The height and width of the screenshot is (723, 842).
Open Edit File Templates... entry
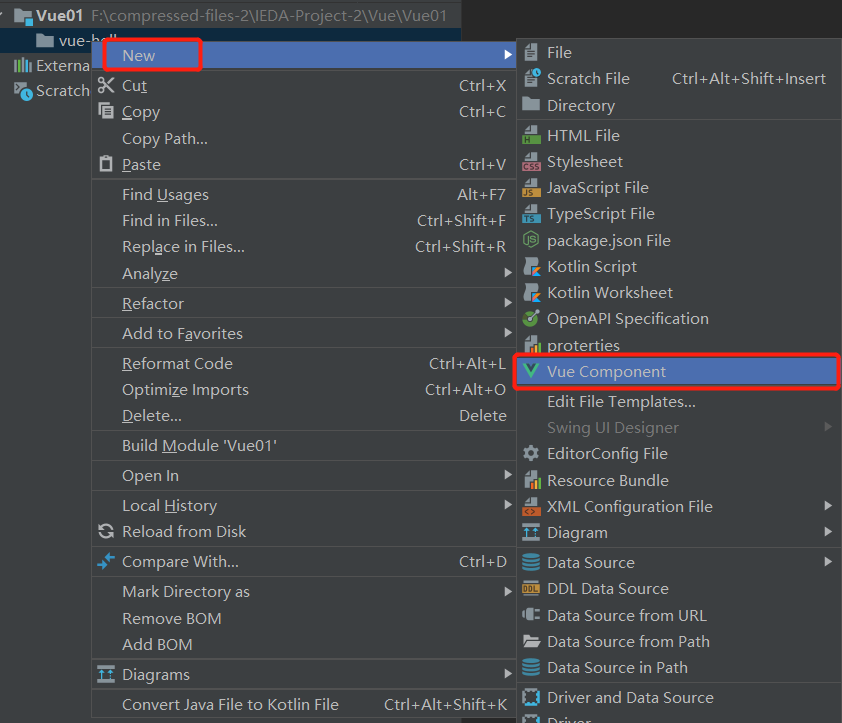pos(679,401)
